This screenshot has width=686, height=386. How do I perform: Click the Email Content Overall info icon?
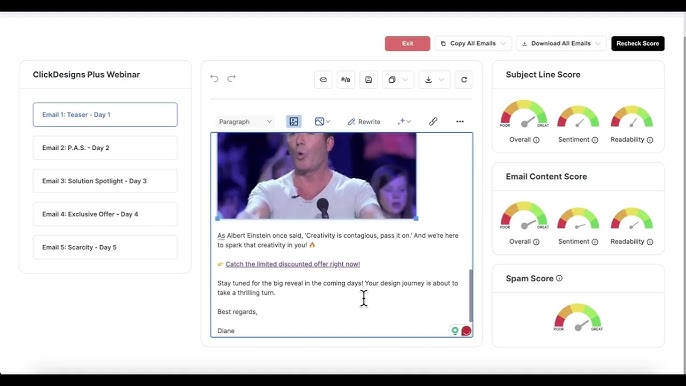click(x=536, y=242)
